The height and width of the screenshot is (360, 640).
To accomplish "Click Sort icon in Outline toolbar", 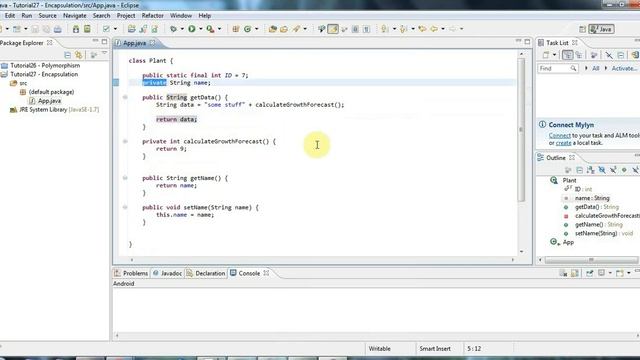I will (x=591, y=170).
